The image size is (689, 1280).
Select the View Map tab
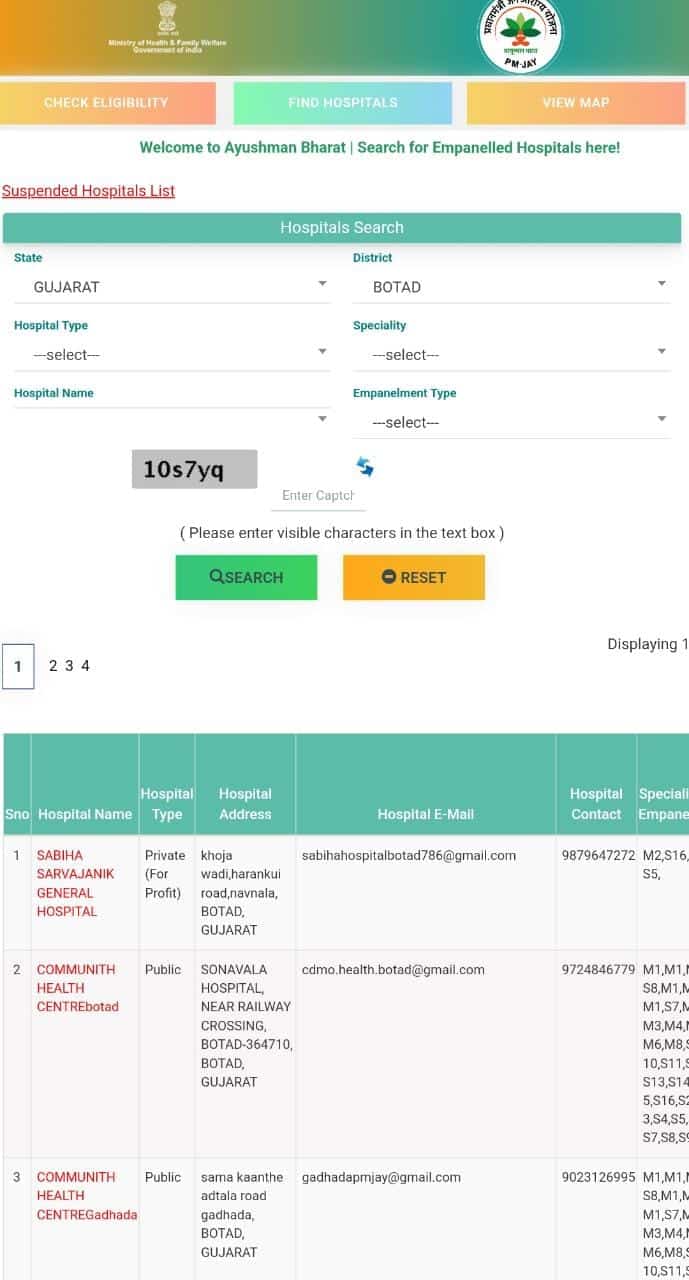point(575,103)
